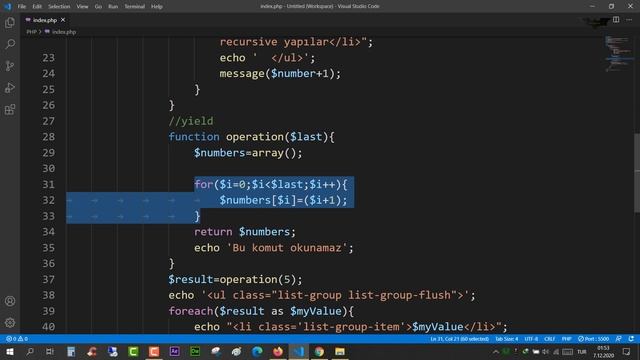Screen dimensions: 640x360
Task: Change the UTF-8 encoding selector
Action: pos(531,339)
